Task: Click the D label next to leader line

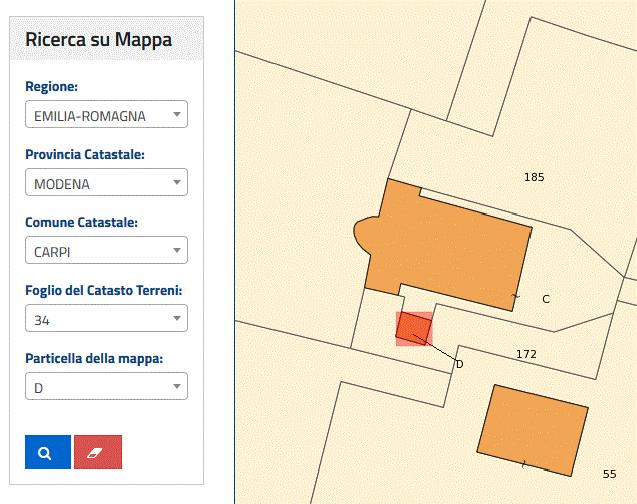Action: click(459, 364)
